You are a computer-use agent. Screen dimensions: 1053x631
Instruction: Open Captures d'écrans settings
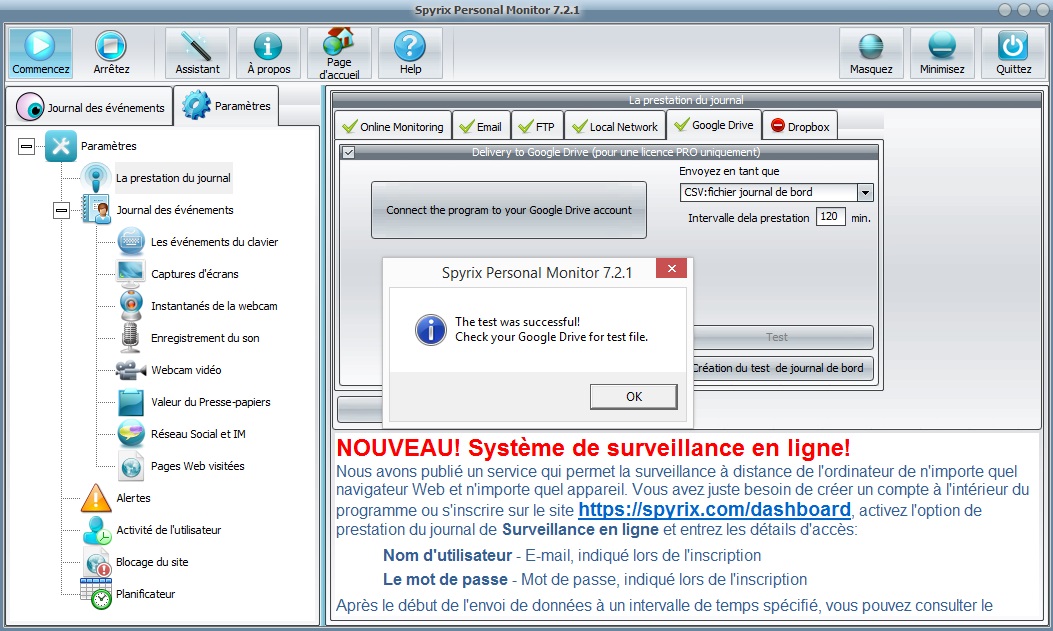pyautogui.click(x=195, y=274)
